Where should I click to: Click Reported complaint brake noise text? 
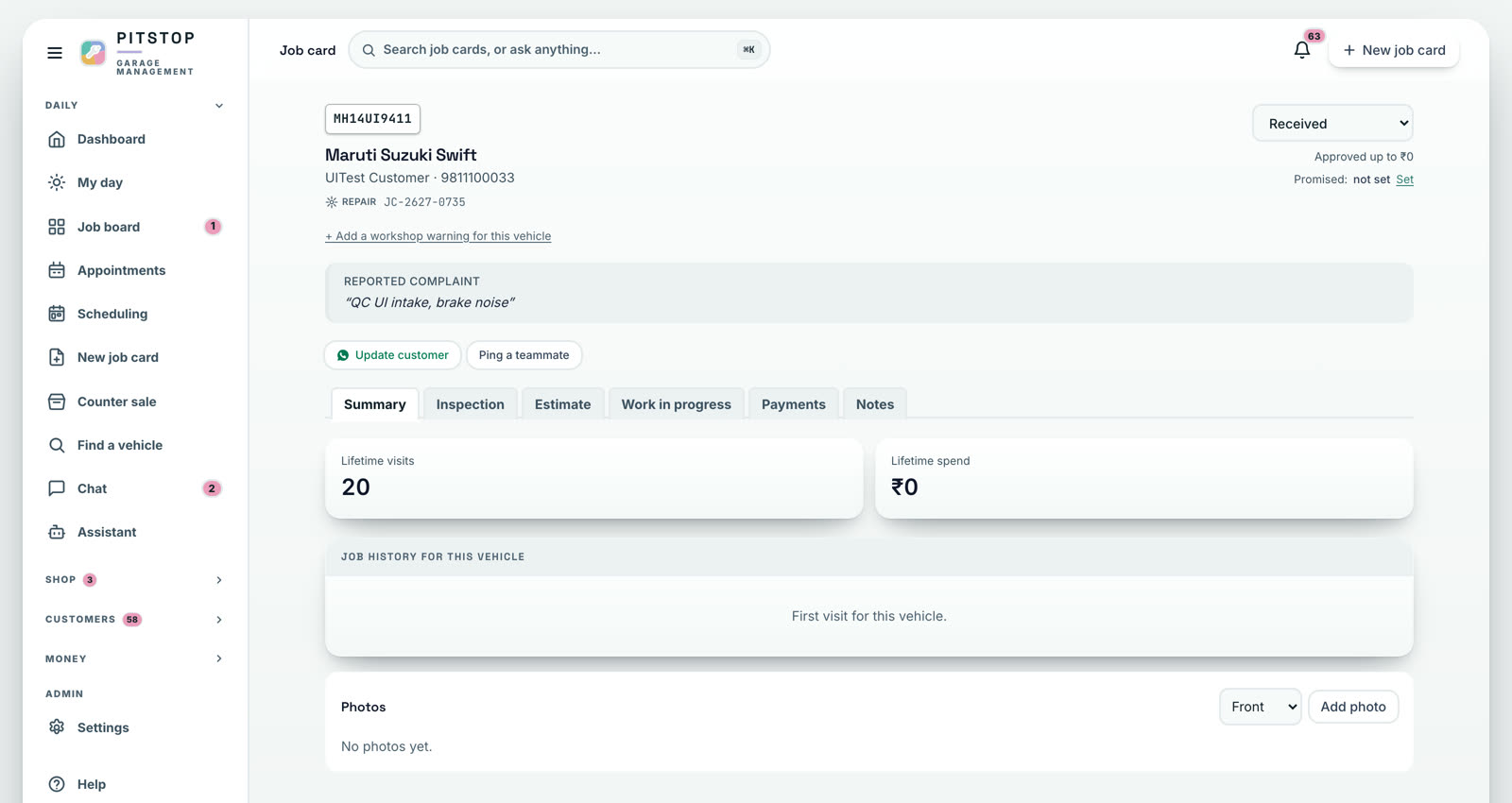[x=430, y=302]
